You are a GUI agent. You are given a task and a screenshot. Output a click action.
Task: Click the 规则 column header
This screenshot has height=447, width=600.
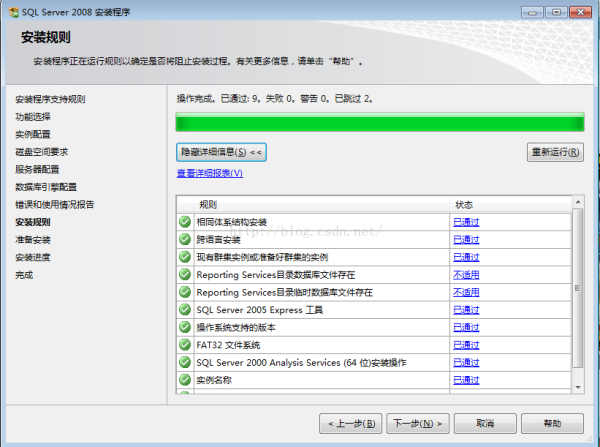tap(321, 205)
